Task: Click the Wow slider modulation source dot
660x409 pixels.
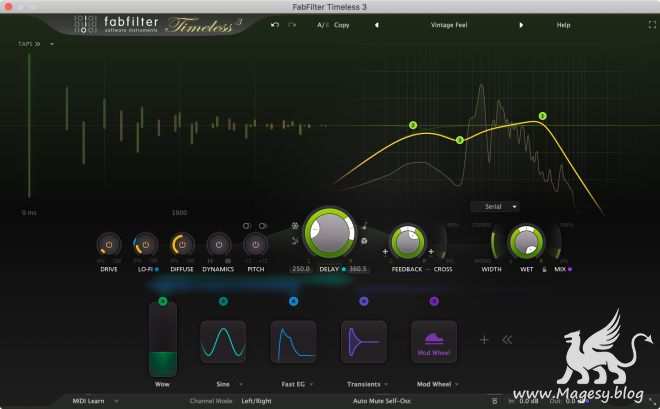Action: [163, 301]
